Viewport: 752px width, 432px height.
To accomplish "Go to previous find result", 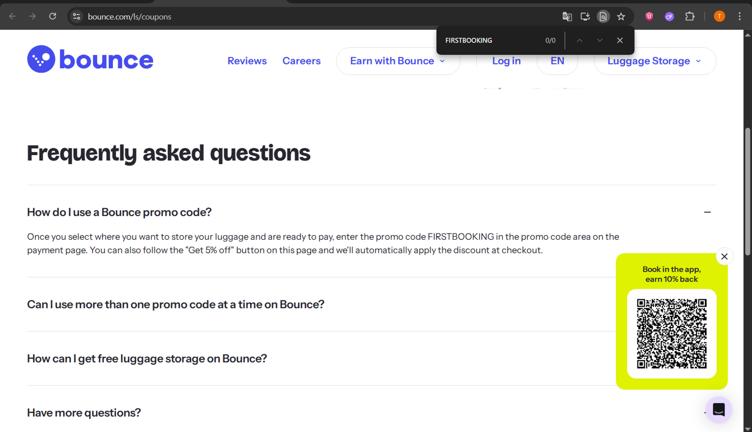I will pos(579,41).
